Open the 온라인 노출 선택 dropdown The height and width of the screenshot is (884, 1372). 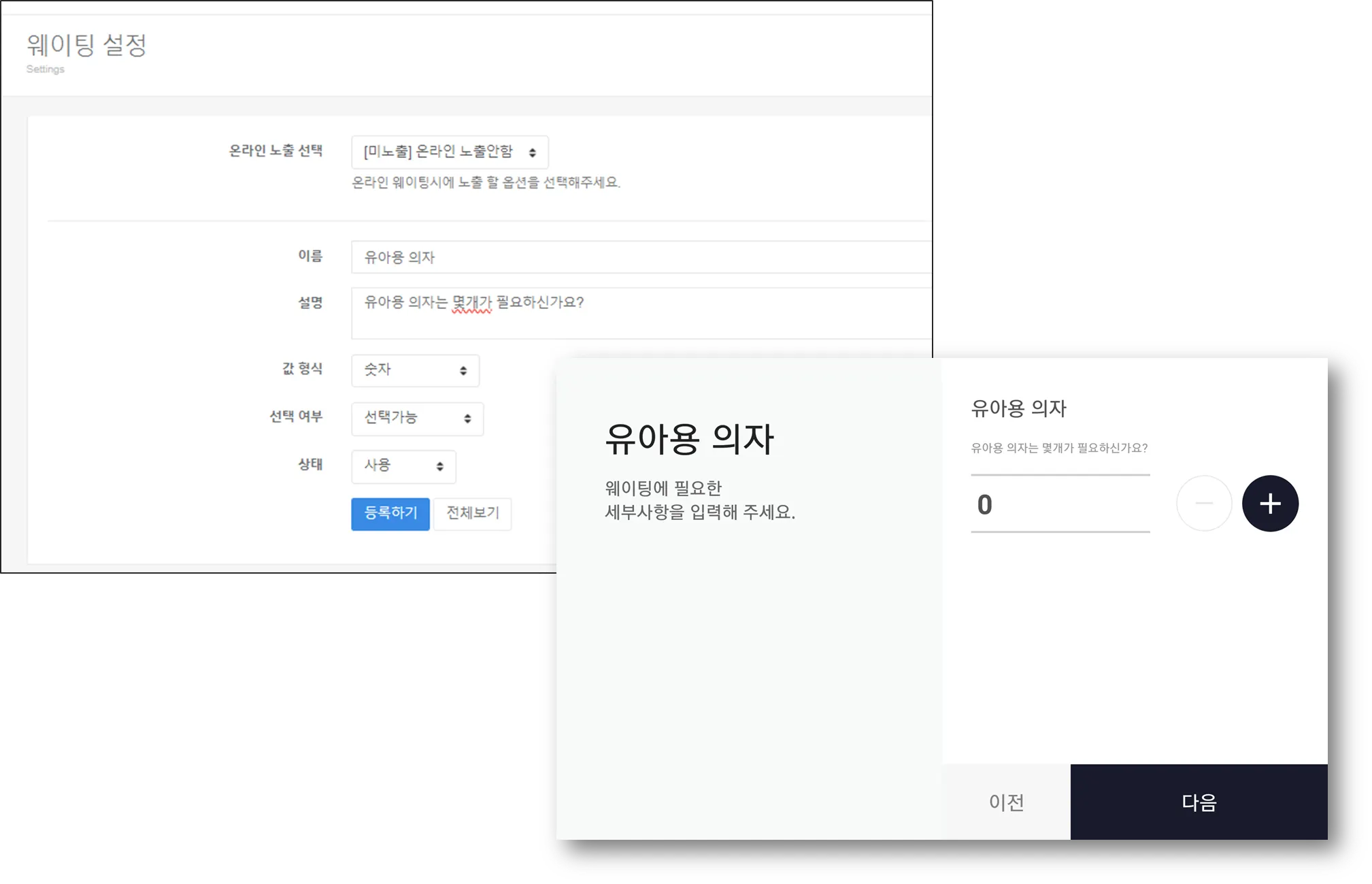(450, 152)
